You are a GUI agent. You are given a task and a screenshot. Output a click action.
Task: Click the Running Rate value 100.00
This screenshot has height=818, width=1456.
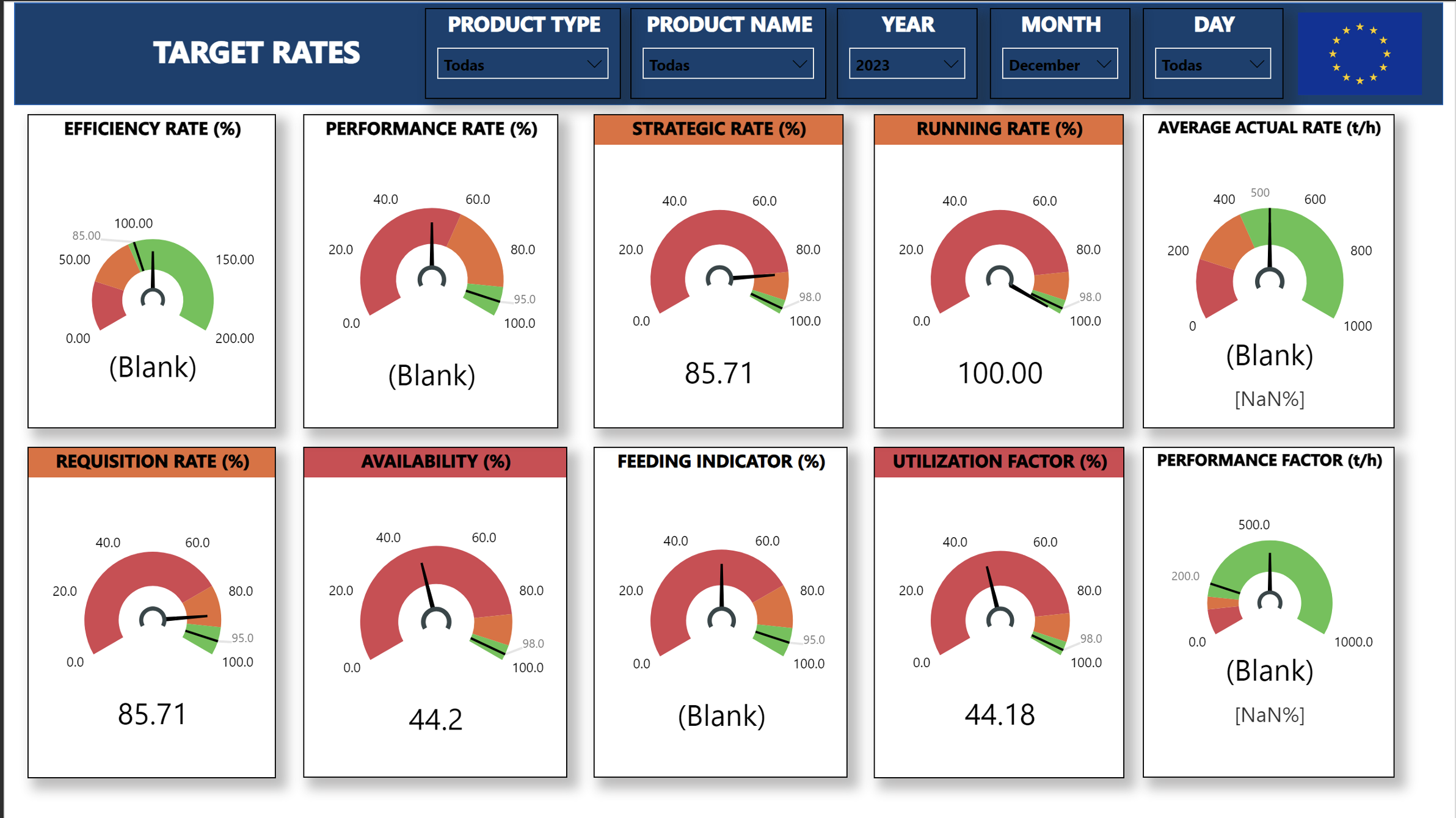point(999,373)
